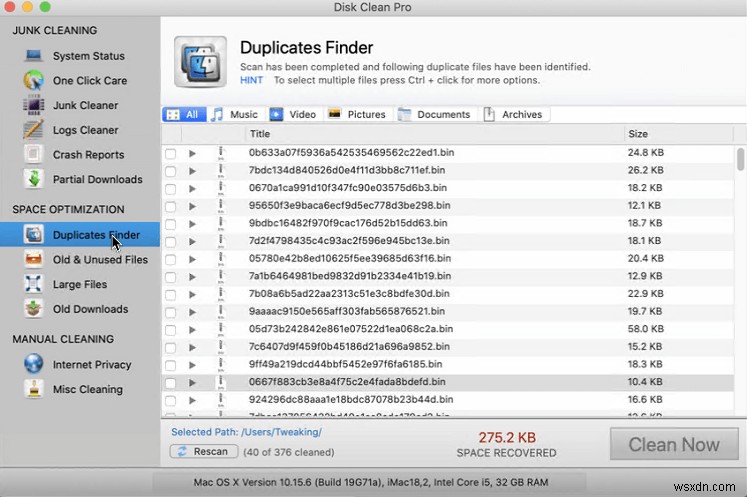
Task: Switch to the All tab
Action: point(184,114)
